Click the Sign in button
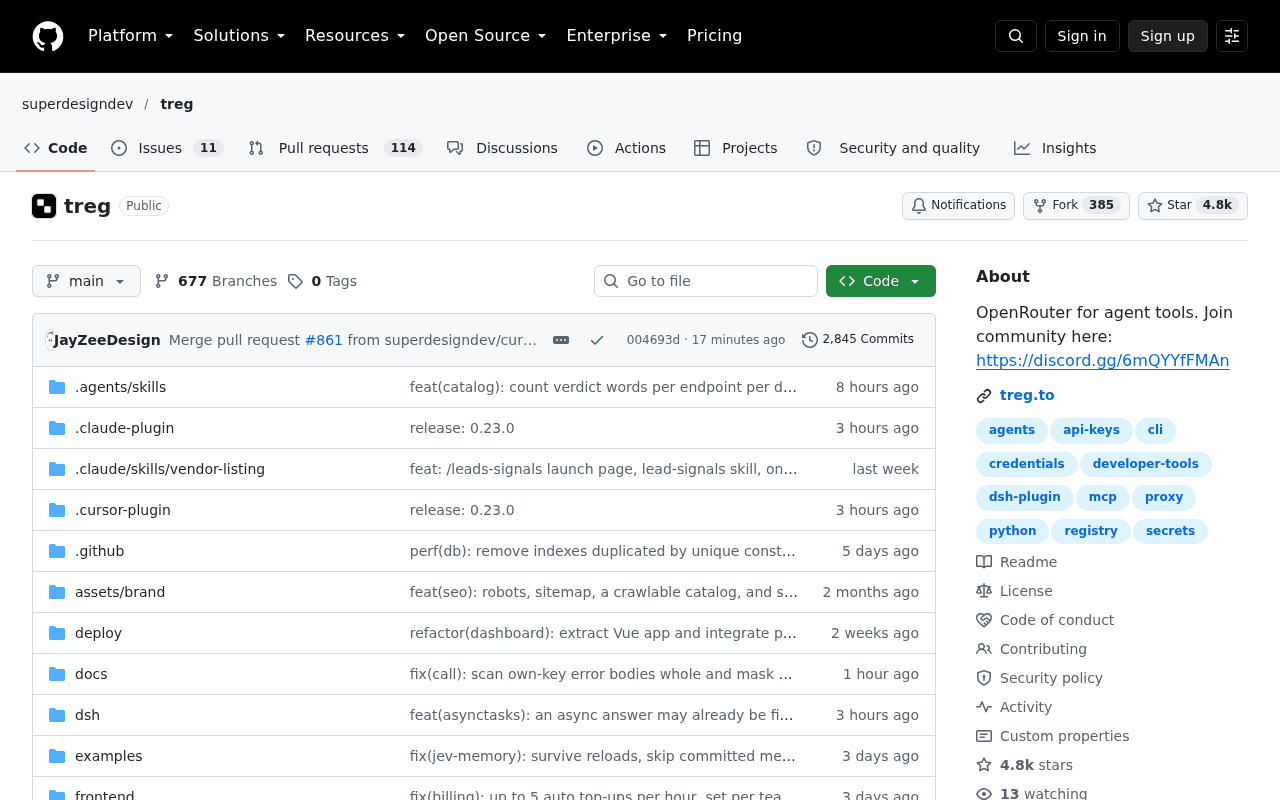Screen dimensions: 1280x800 click(1082, 36)
